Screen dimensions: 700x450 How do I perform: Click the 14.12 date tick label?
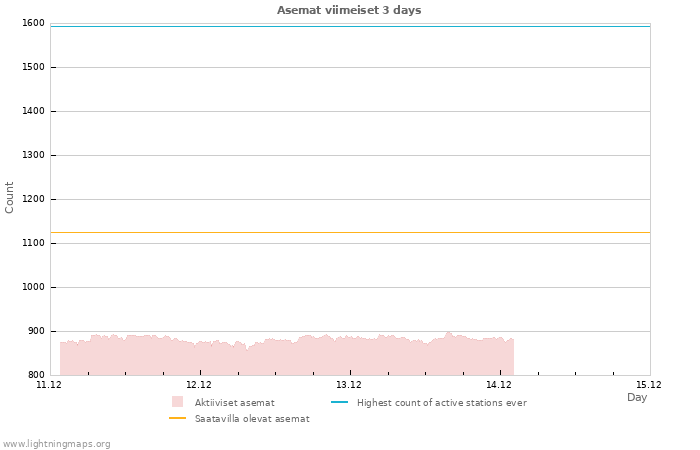(x=499, y=384)
